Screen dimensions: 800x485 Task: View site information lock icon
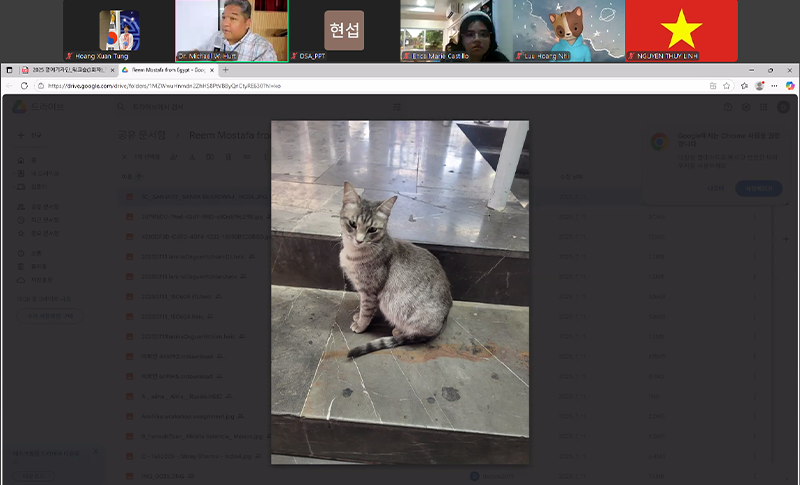[x=41, y=86]
